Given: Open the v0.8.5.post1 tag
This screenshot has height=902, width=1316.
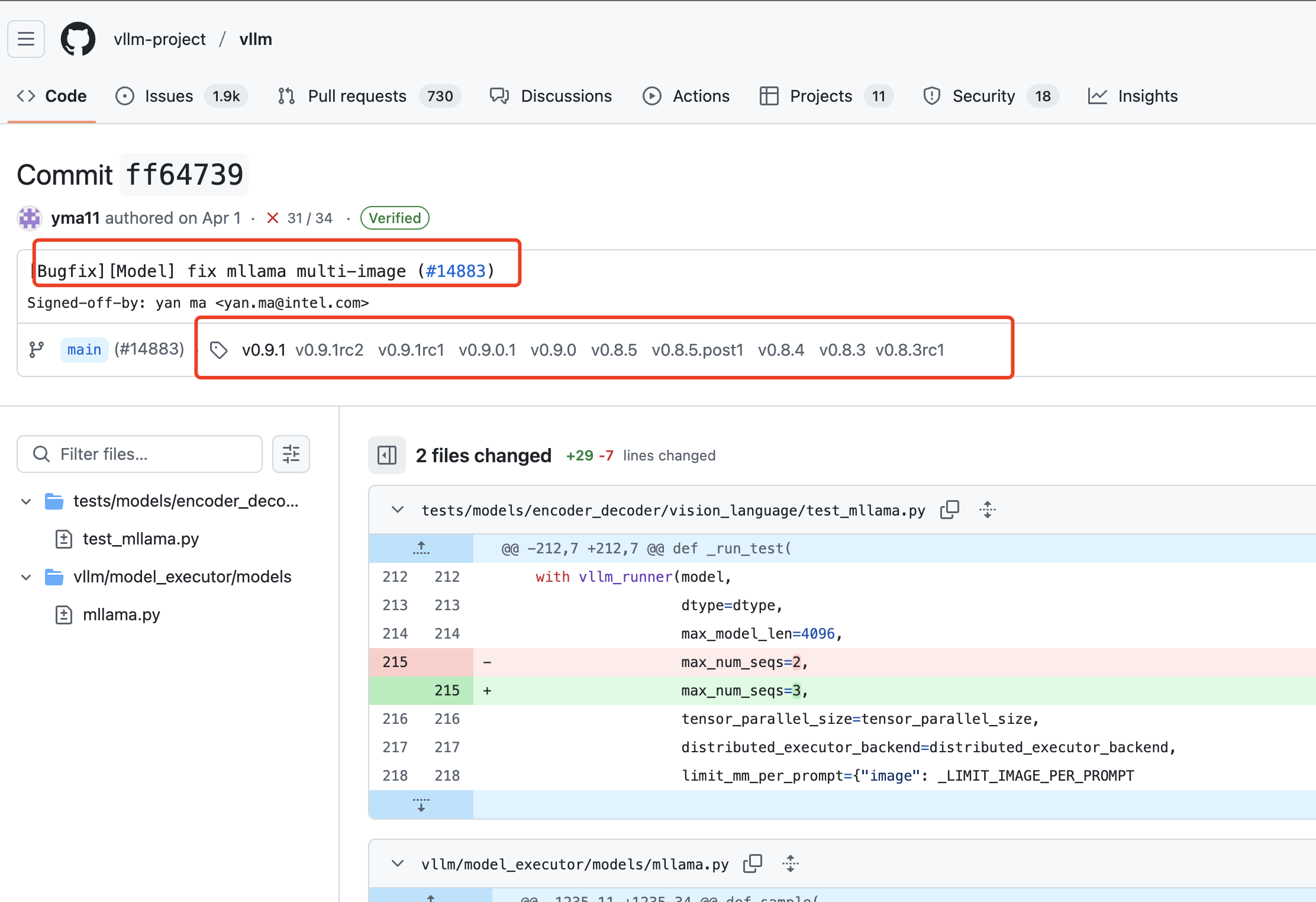Looking at the screenshot, I should point(698,350).
